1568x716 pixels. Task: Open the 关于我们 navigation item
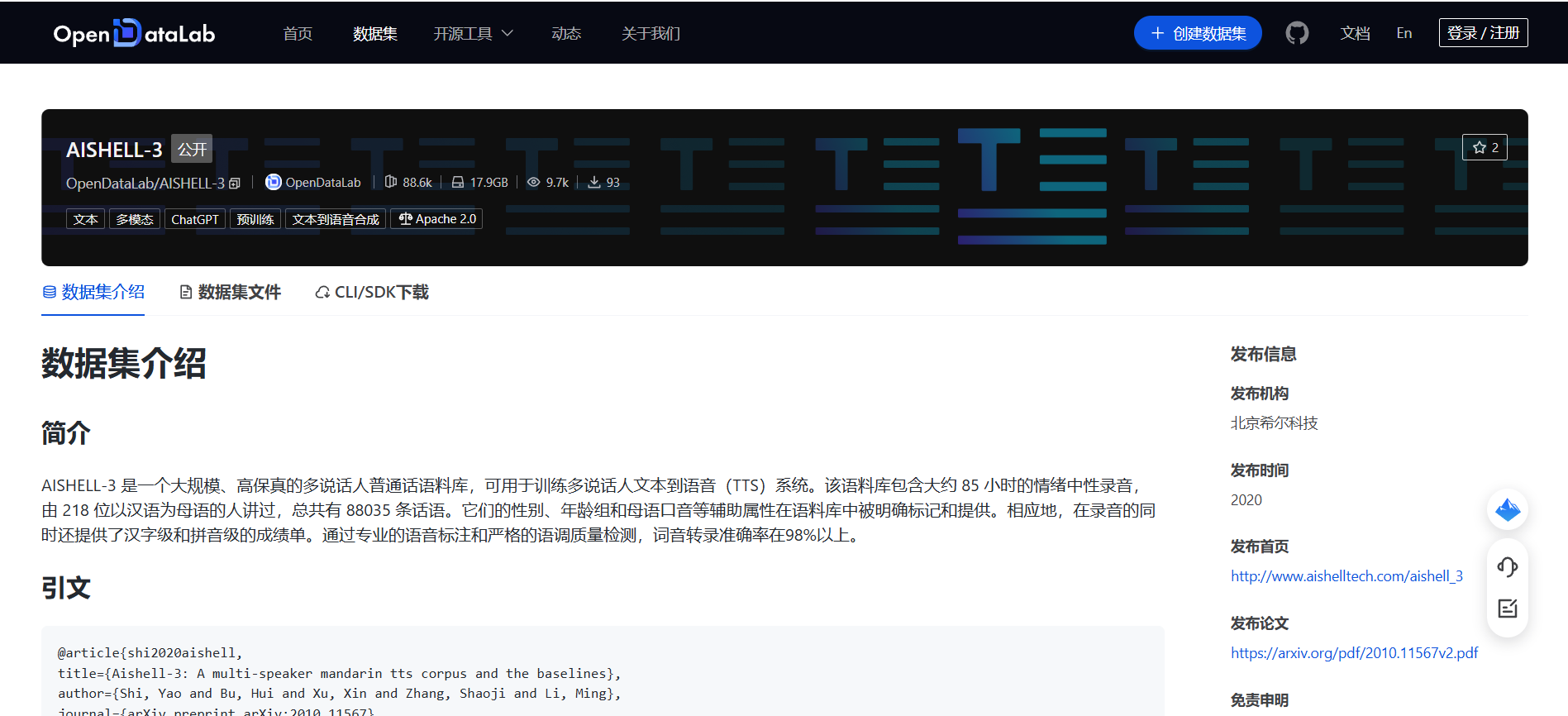[651, 33]
